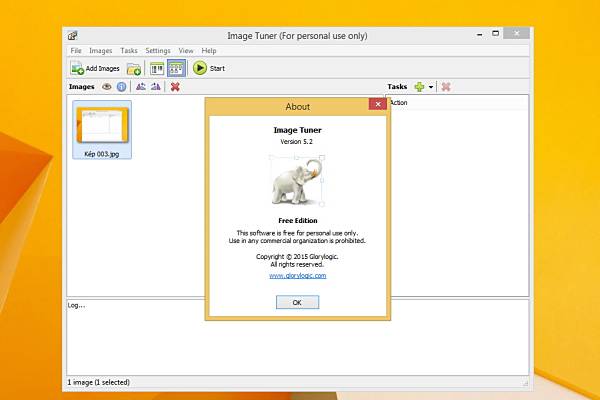The width and height of the screenshot is (600, 400).
Task: Click '1 image (1 selected)' status text
Action: point(99,382)
